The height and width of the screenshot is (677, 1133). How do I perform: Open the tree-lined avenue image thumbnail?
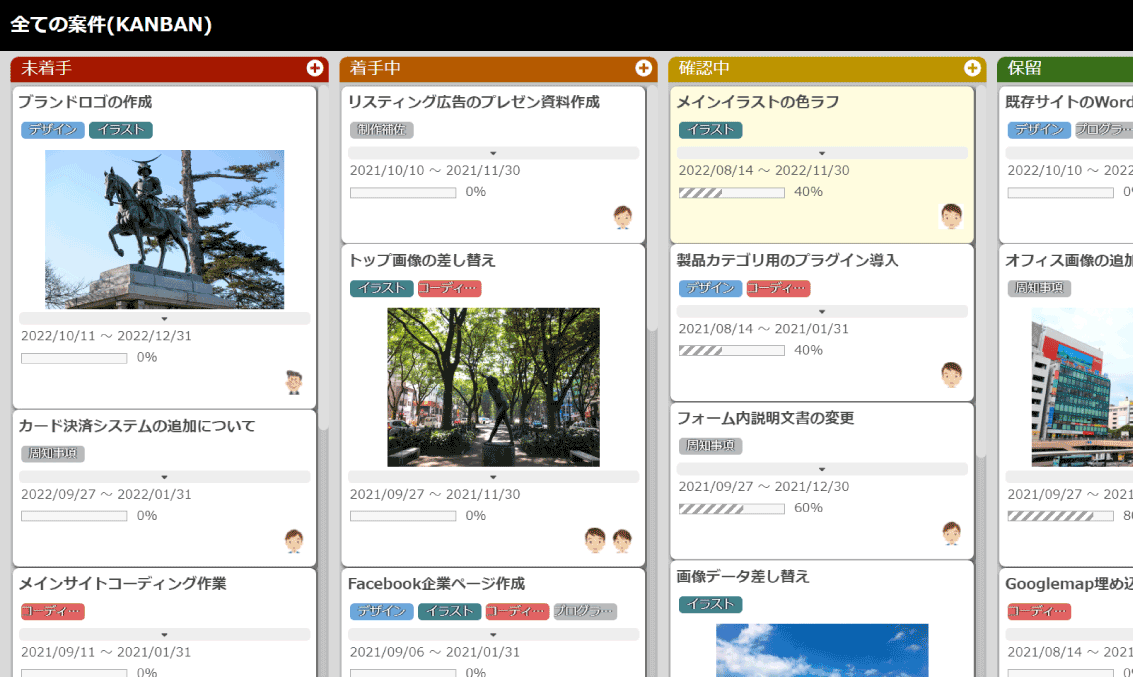click(494, 387)
